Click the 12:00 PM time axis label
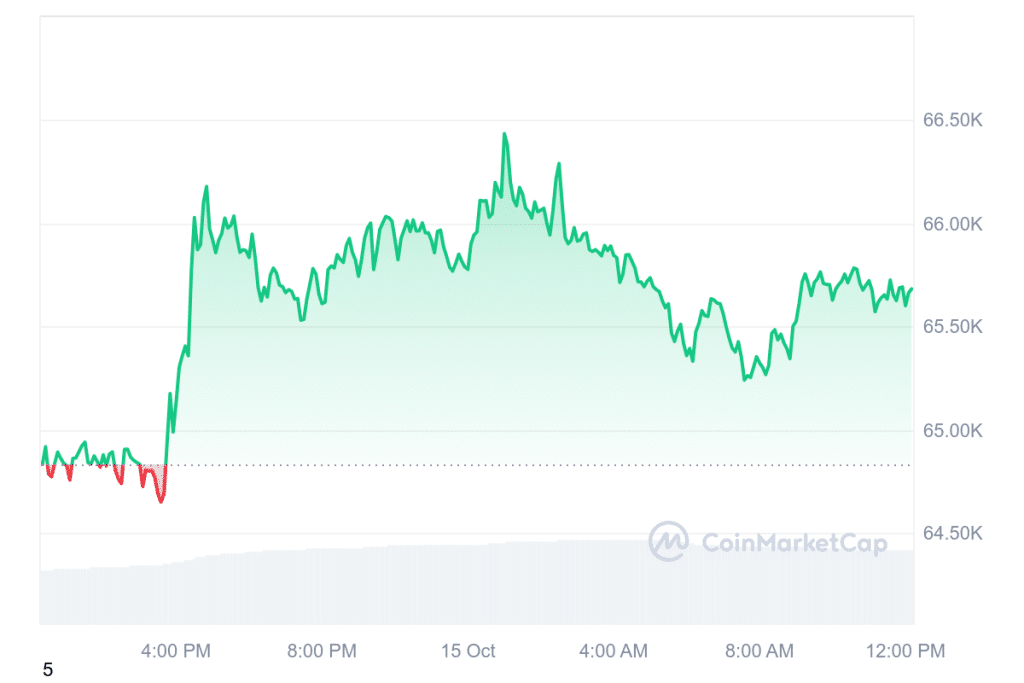This screenshot has width=1024, height=683. coord(904,651)
